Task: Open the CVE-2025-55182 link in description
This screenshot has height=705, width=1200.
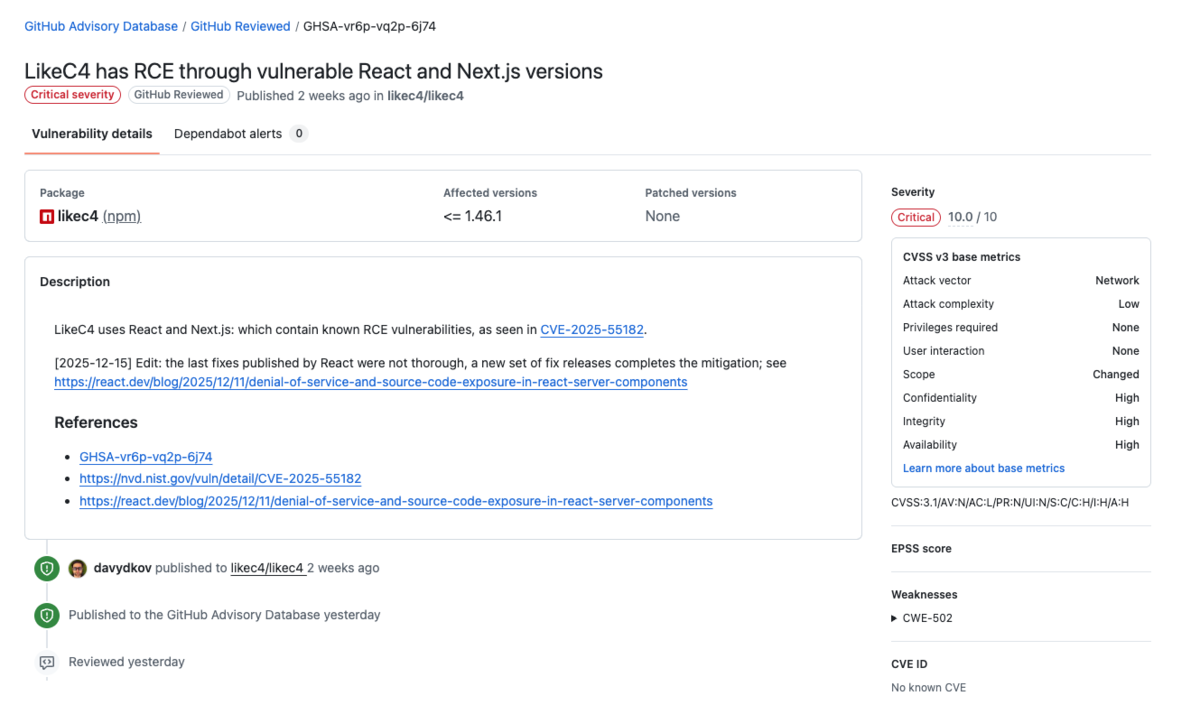Action: [x=592, y=330]
